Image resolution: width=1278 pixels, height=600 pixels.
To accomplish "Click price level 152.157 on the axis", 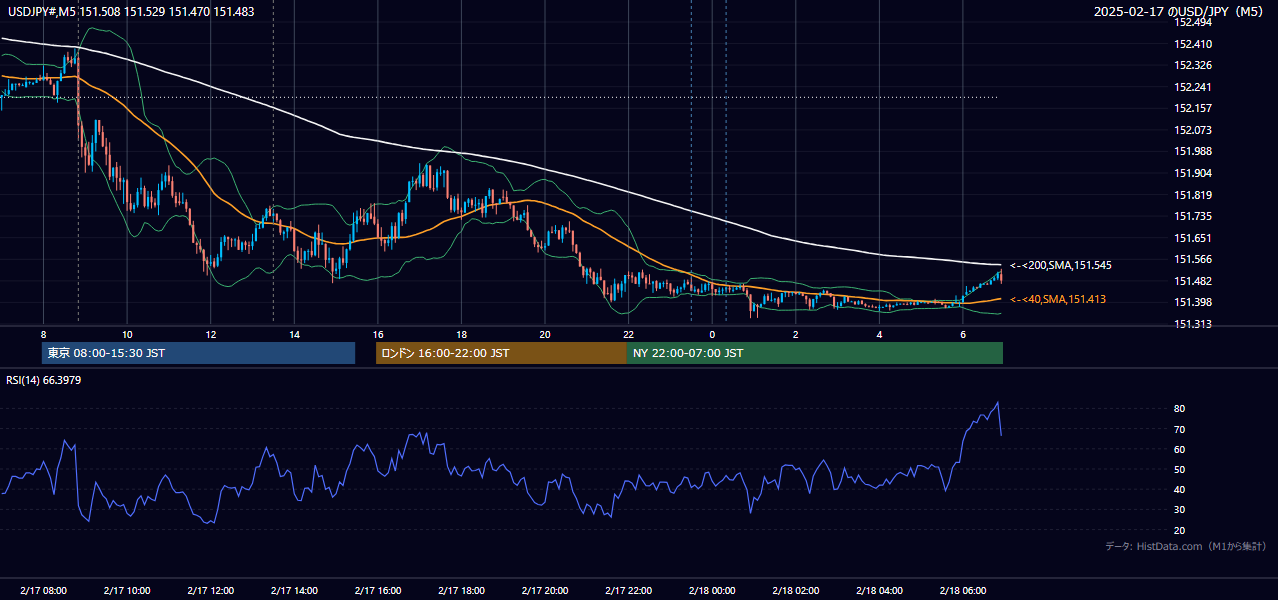I will 1193,108.
